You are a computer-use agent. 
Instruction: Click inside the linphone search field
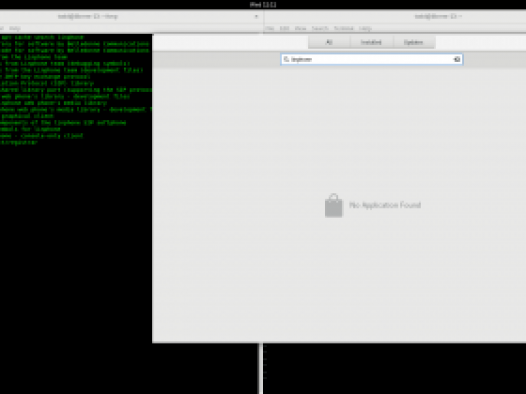pos(371,59)
